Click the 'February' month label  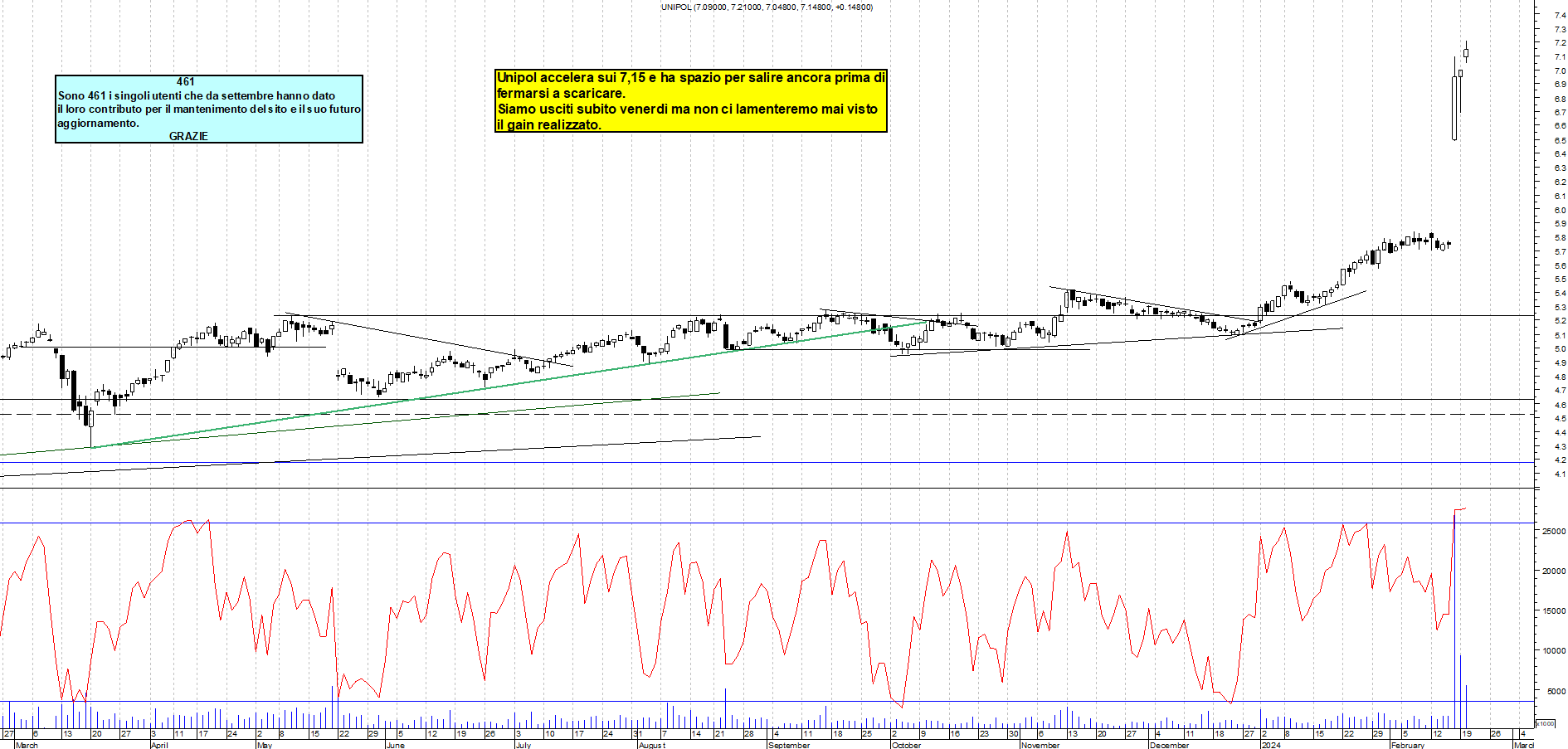click(x=1408, y=745)
